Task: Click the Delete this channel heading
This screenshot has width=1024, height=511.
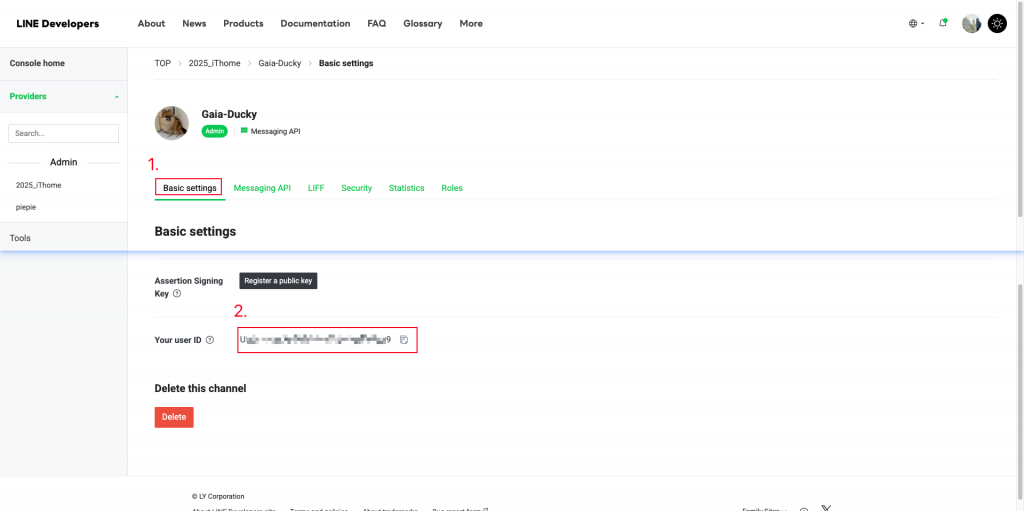Action: [x=200, y=388]
